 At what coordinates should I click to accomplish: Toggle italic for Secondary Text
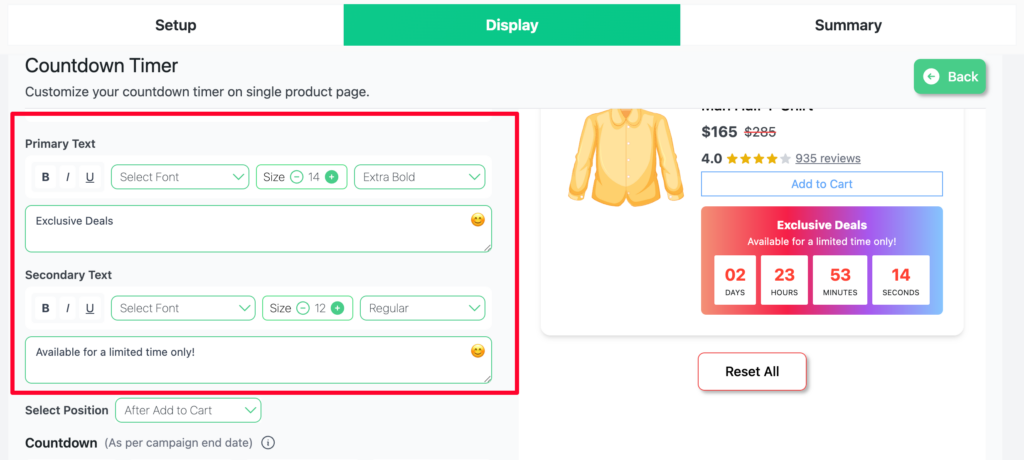[67, 308]
